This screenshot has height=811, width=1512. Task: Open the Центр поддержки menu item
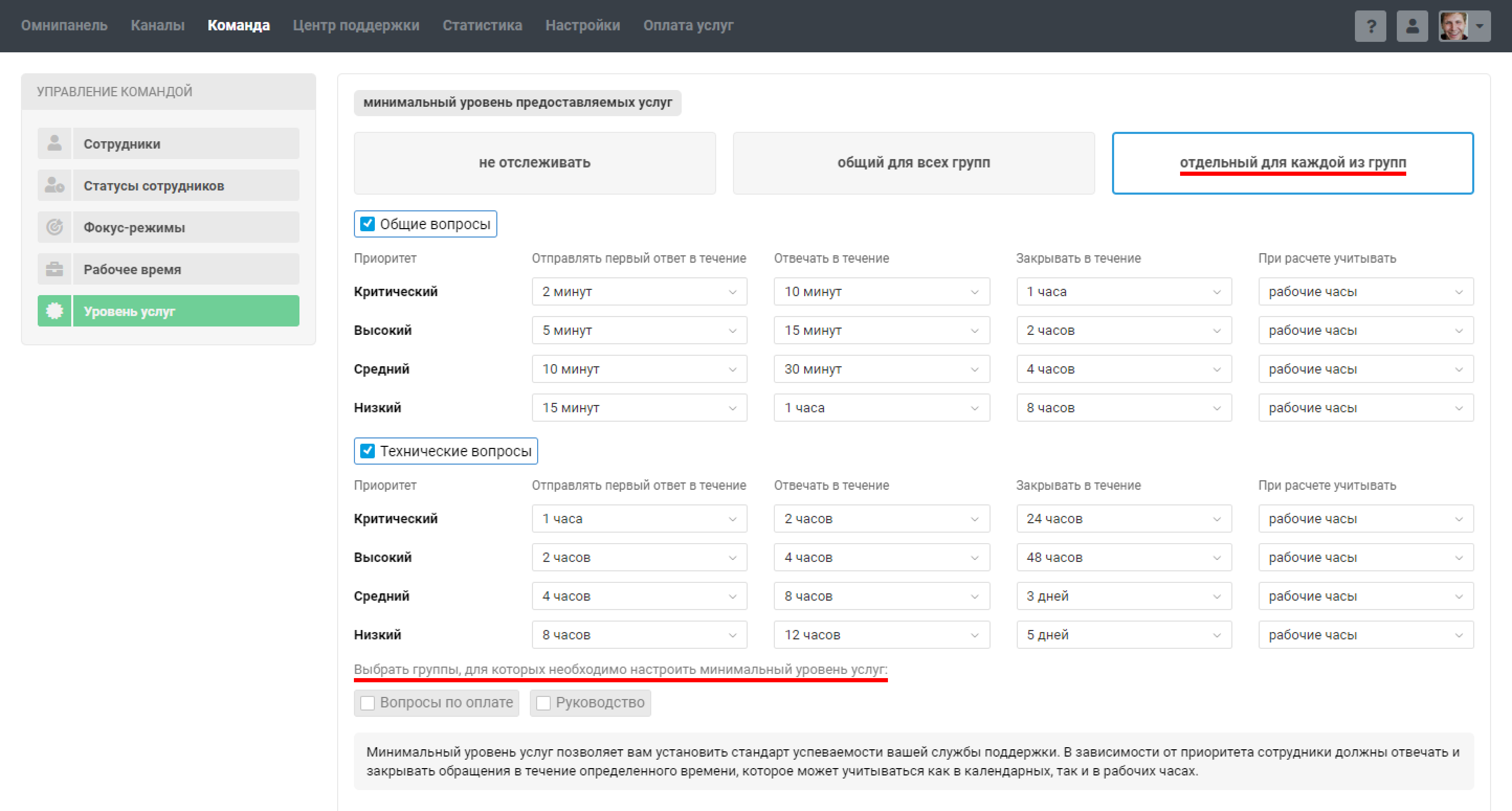[355, 25]
